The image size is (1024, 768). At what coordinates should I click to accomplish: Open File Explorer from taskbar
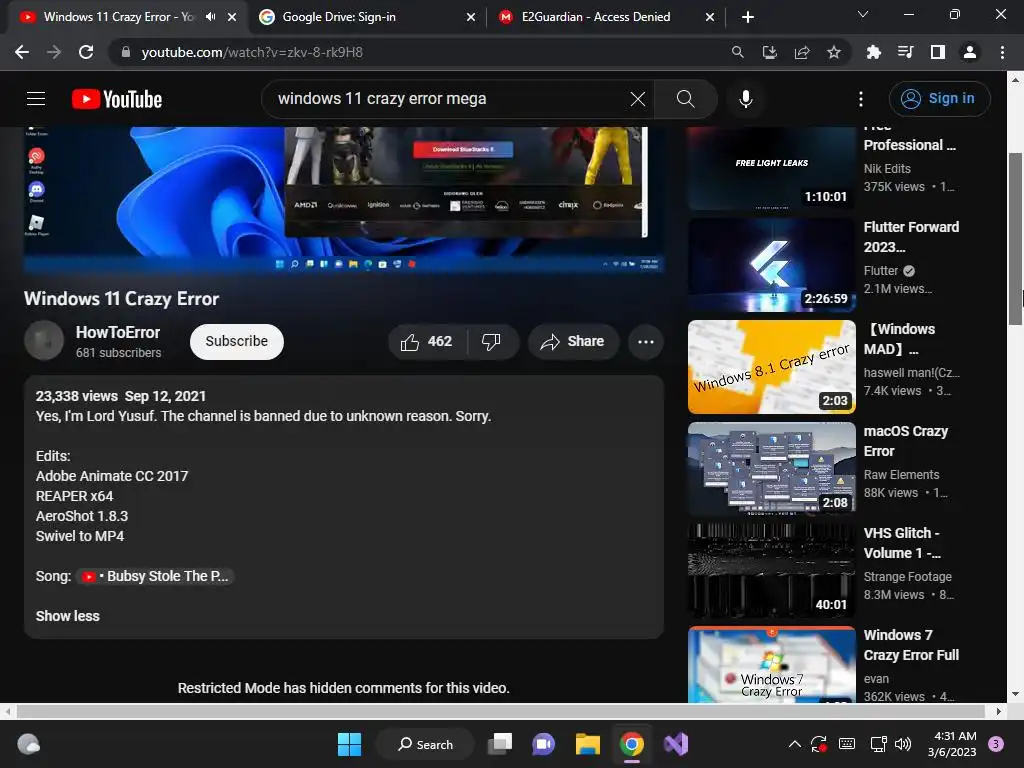[x=588, y=744]
